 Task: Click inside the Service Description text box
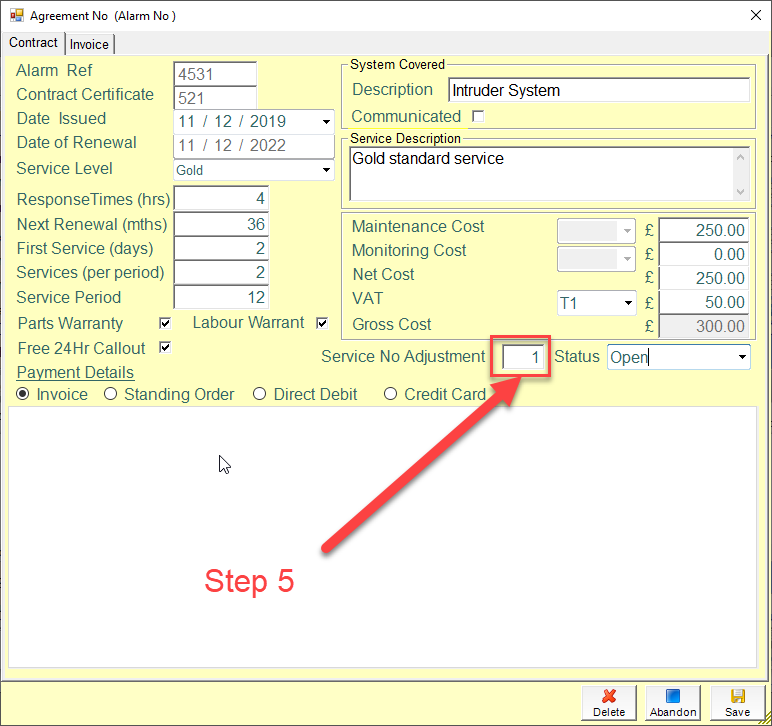point(542,174)
